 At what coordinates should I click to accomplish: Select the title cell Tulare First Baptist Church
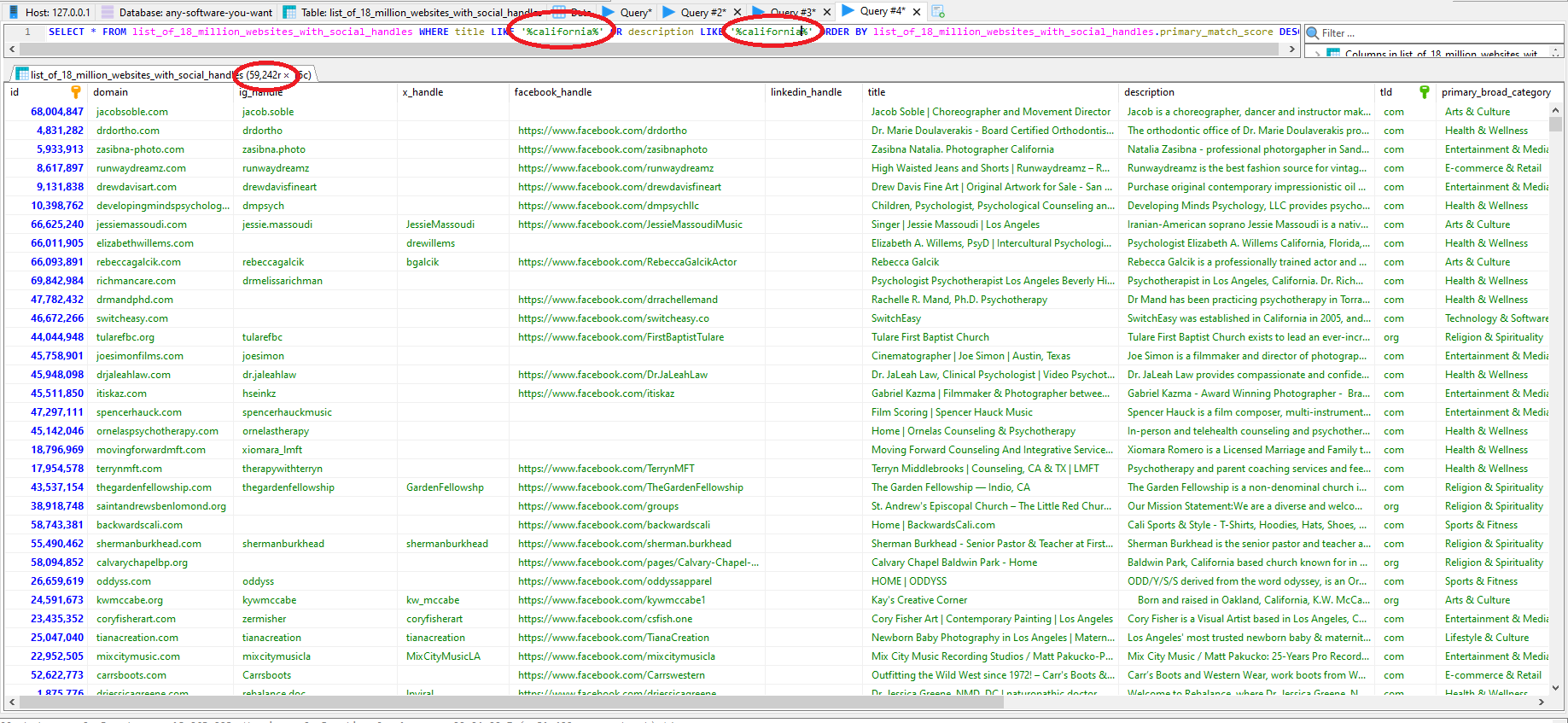tap(990, 337)
